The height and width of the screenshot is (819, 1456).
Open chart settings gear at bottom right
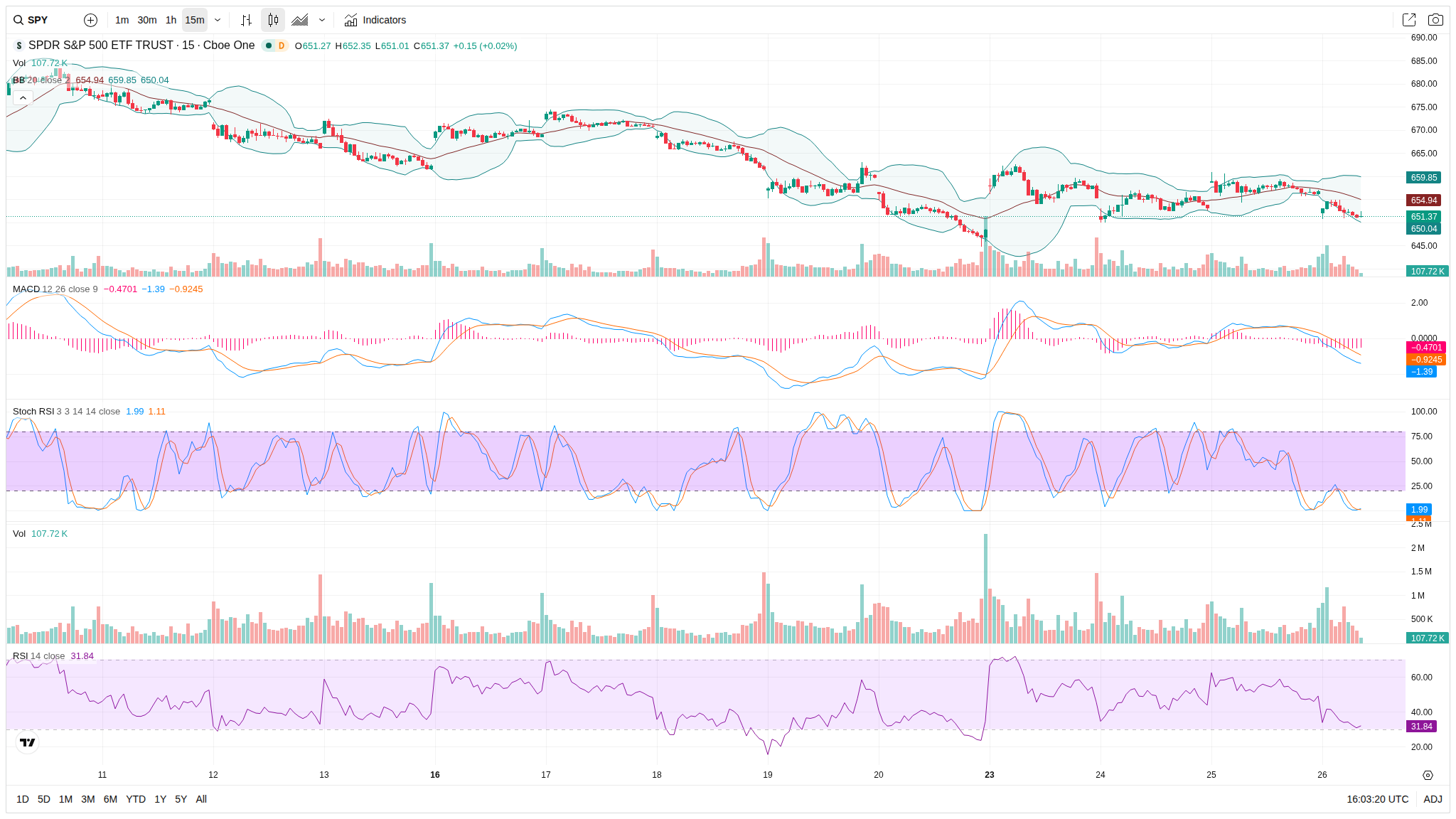[x=1428, y=775]
